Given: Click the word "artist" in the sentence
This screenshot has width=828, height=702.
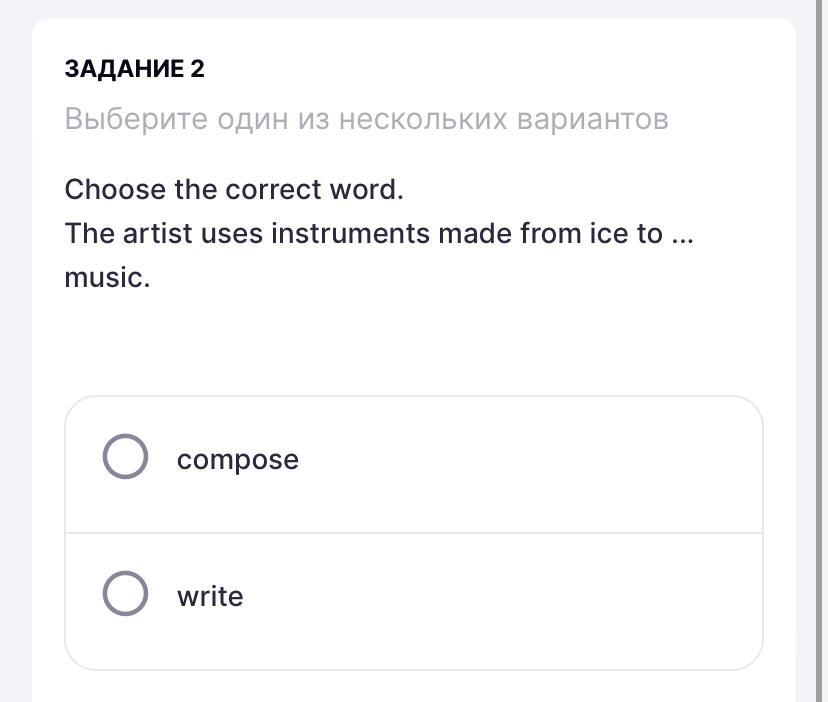Looking at the screenshot, I should click(x=157, y=234).
